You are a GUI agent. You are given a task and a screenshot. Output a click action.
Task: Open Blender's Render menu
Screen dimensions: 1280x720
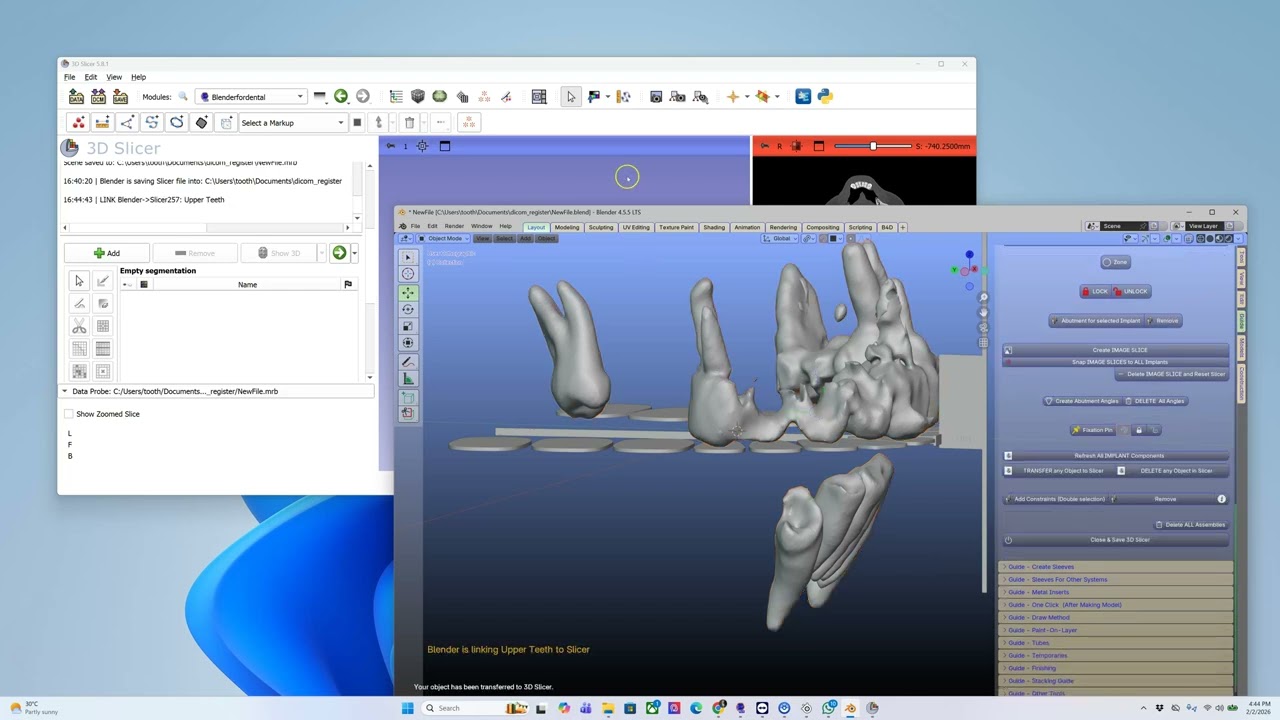[454, 227]
